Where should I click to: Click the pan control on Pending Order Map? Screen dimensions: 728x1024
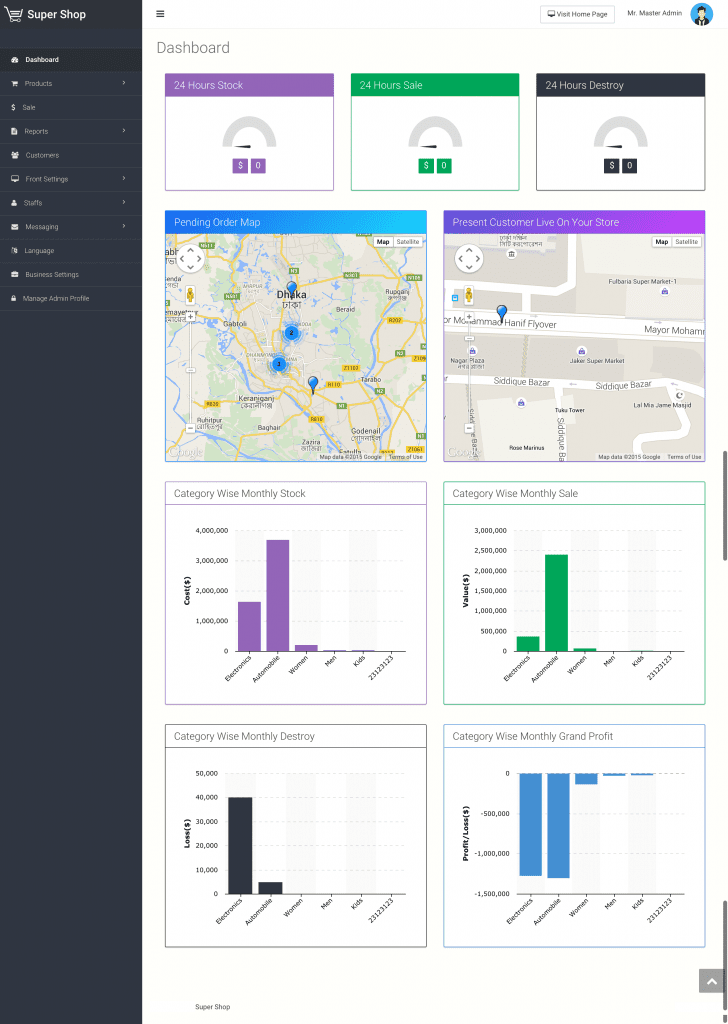[x=191, y=259]
